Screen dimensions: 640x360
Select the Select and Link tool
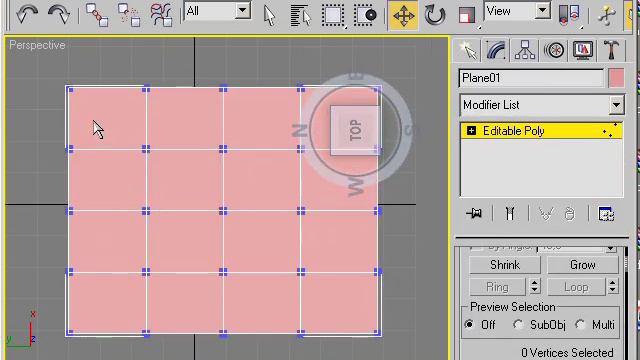click(97, 15)
